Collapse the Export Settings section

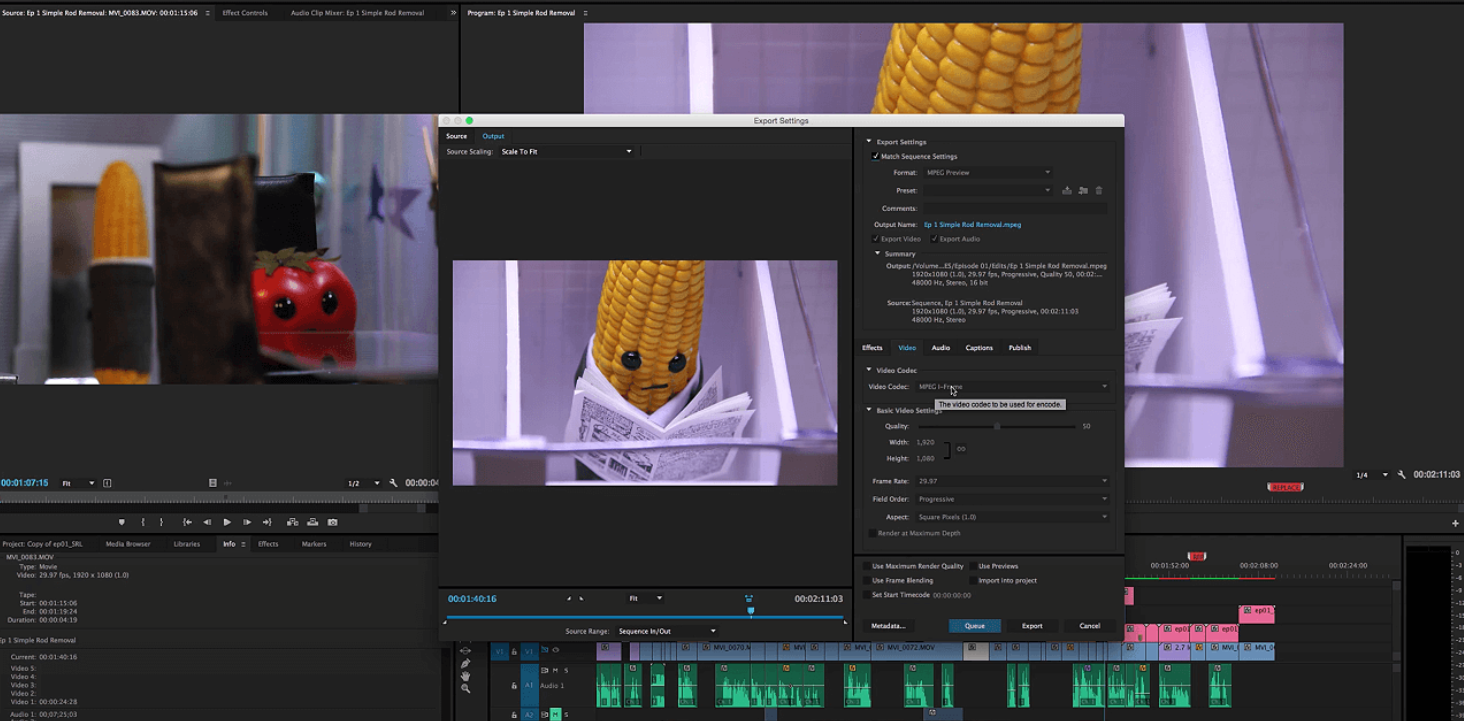point(868,142)
